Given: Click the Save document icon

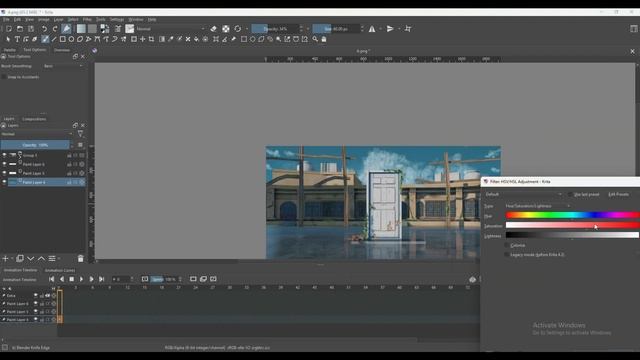Looking at the screenshot, I should (31, 29).
